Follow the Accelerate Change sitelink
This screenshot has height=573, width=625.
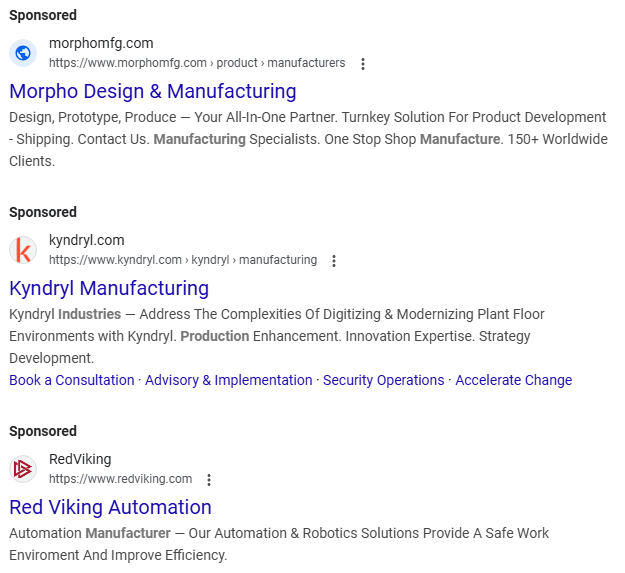tap(513, 380)
